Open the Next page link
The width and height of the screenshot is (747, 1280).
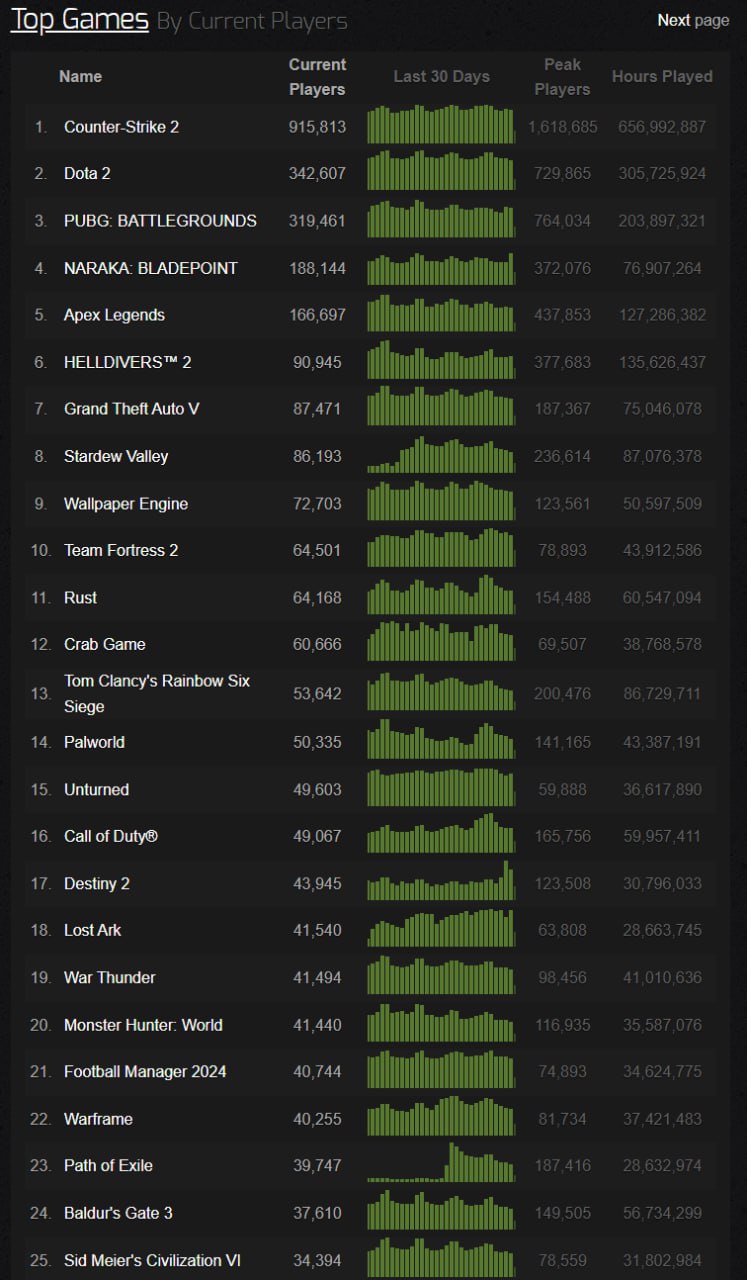click(692, 20)
